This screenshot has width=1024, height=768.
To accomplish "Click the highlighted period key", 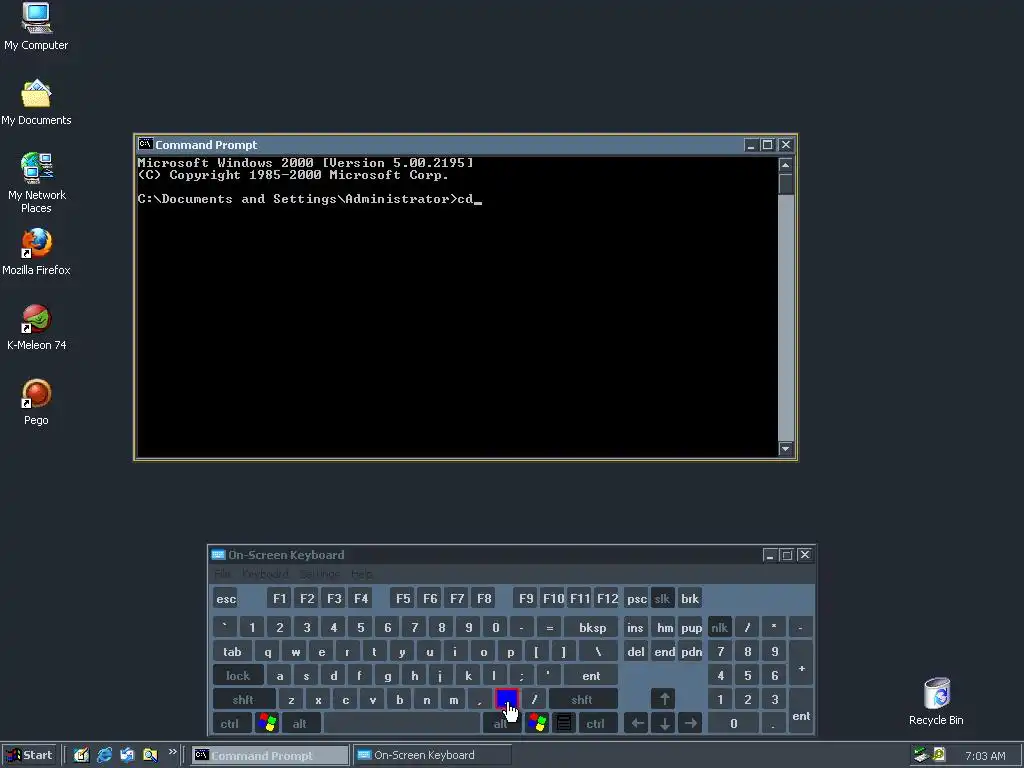I will pos(507,699).
